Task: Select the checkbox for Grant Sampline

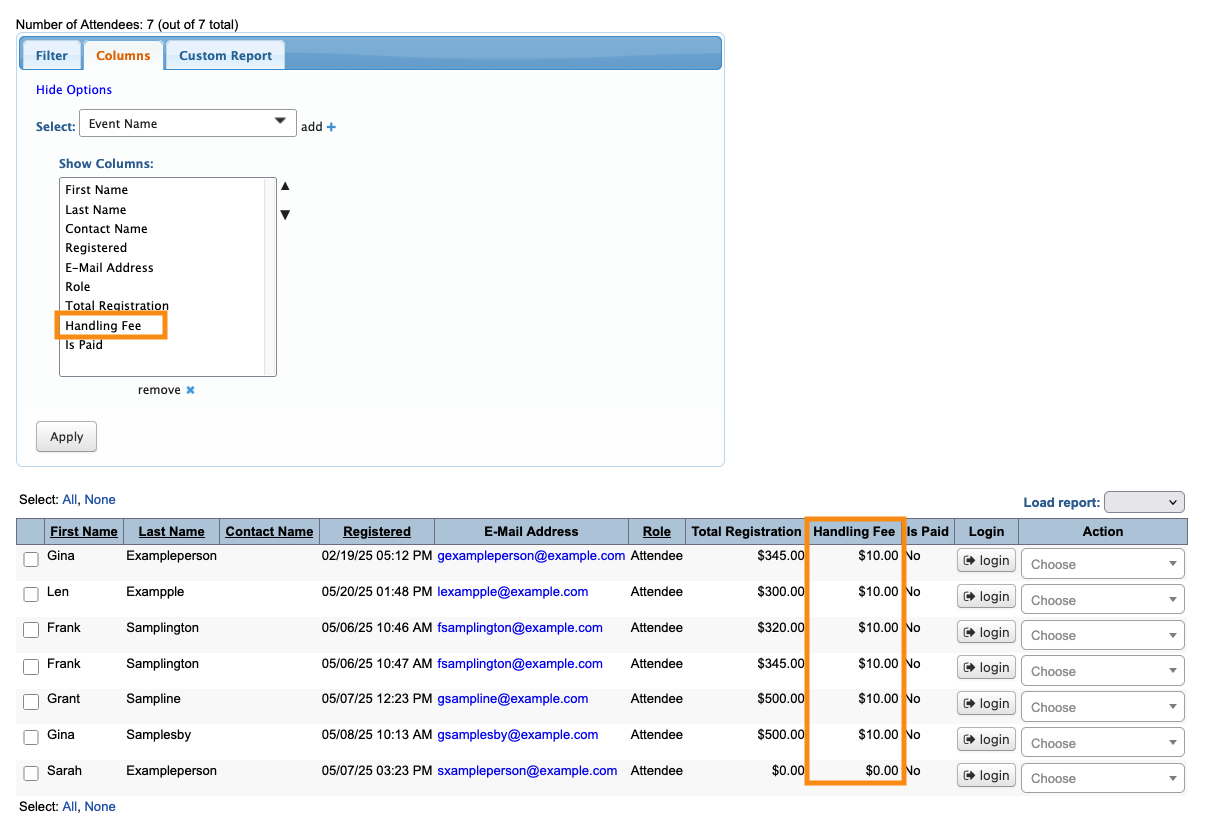Action: 31,702
